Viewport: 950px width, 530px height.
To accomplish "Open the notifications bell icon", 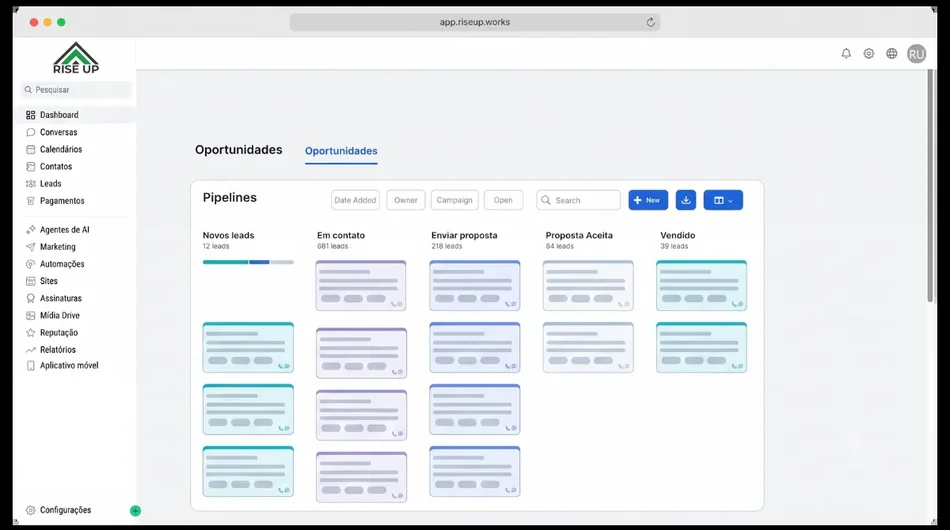I will click(x=846, y=53).
